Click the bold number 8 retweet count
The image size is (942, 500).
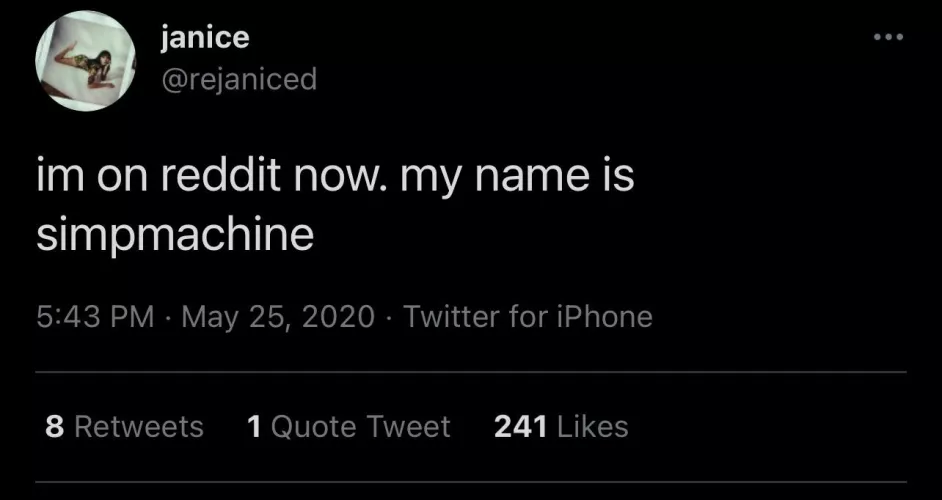tap(56, 427)
